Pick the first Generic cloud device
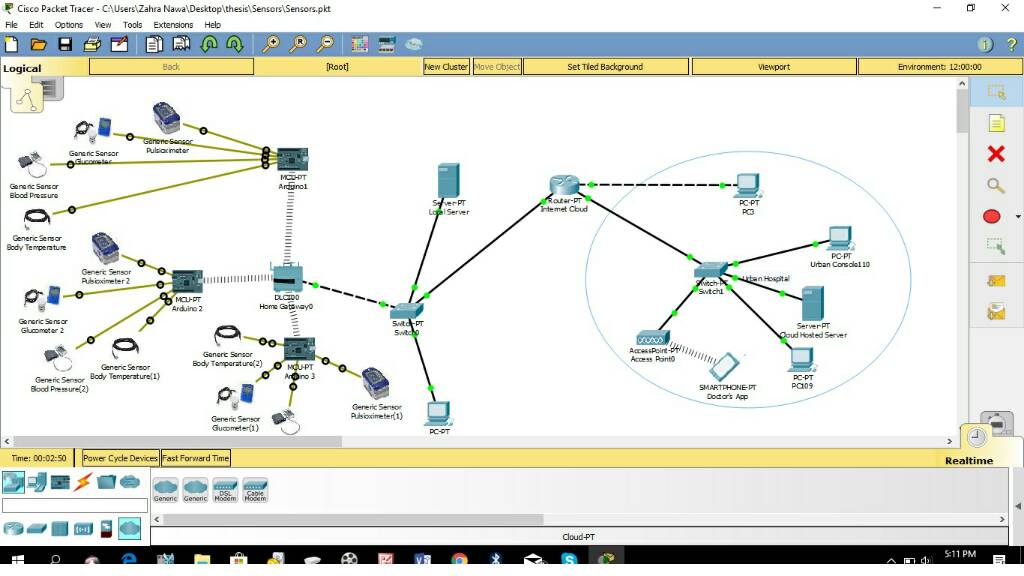The image size is (1024, 576). (165, 490)
